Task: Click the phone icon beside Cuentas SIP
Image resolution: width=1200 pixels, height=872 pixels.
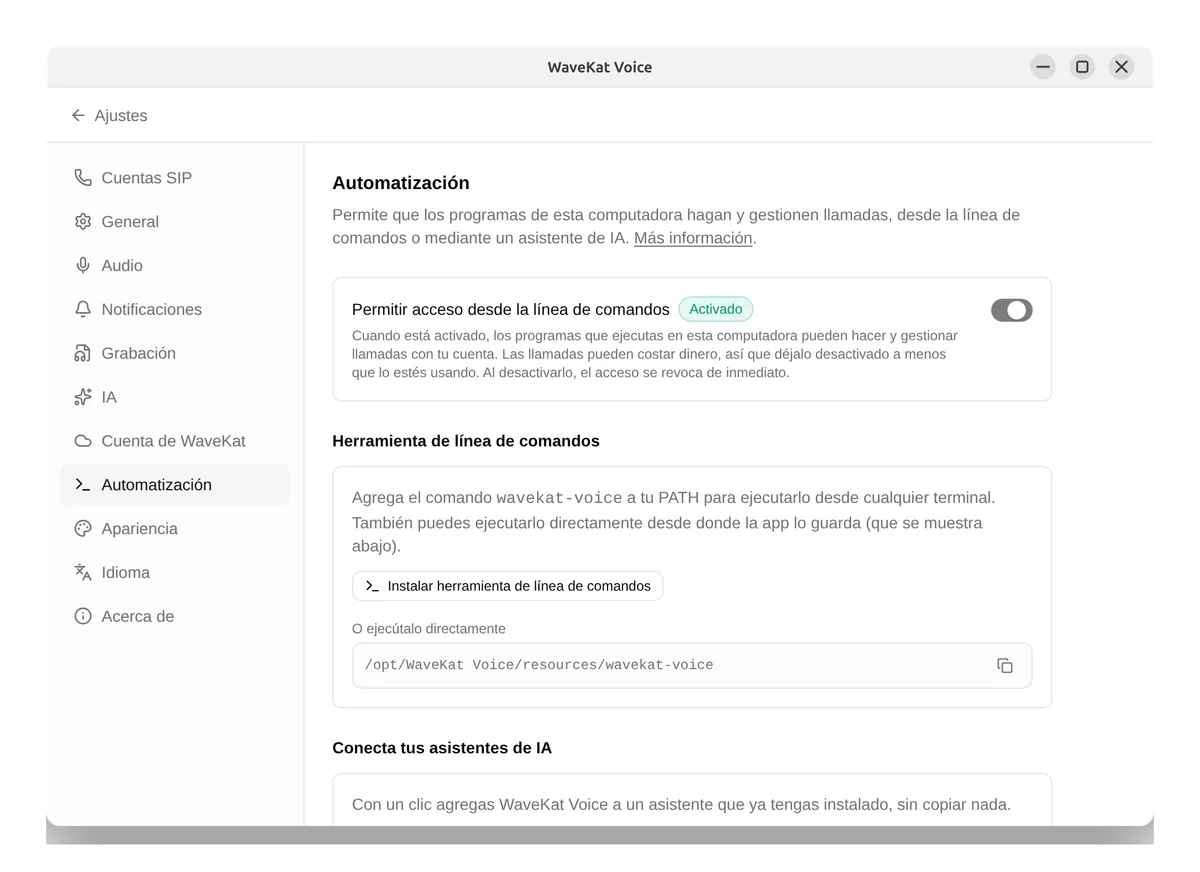Action: coord(83,178)
